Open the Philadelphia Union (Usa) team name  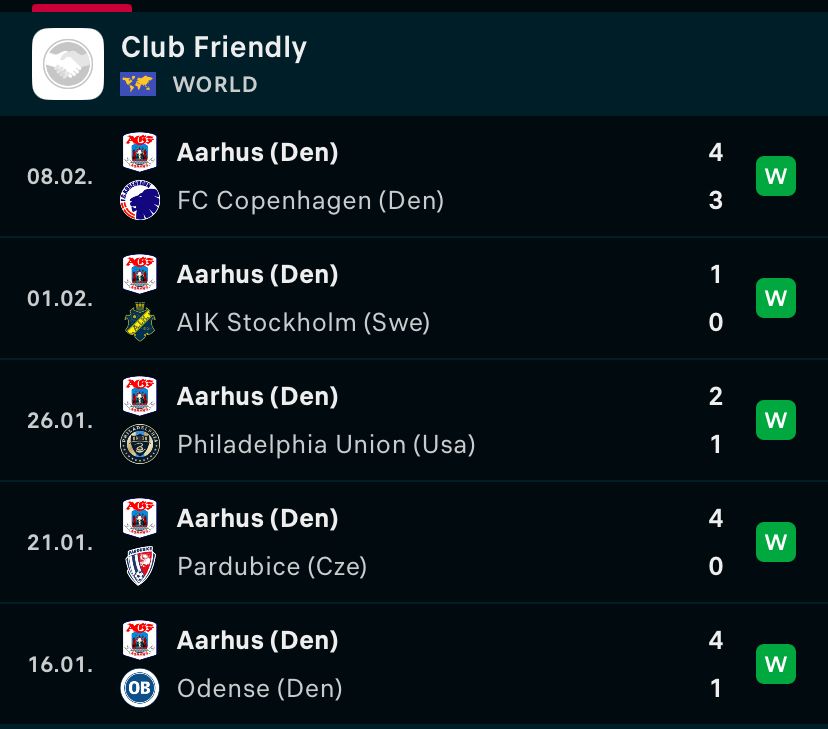[326, 444]
